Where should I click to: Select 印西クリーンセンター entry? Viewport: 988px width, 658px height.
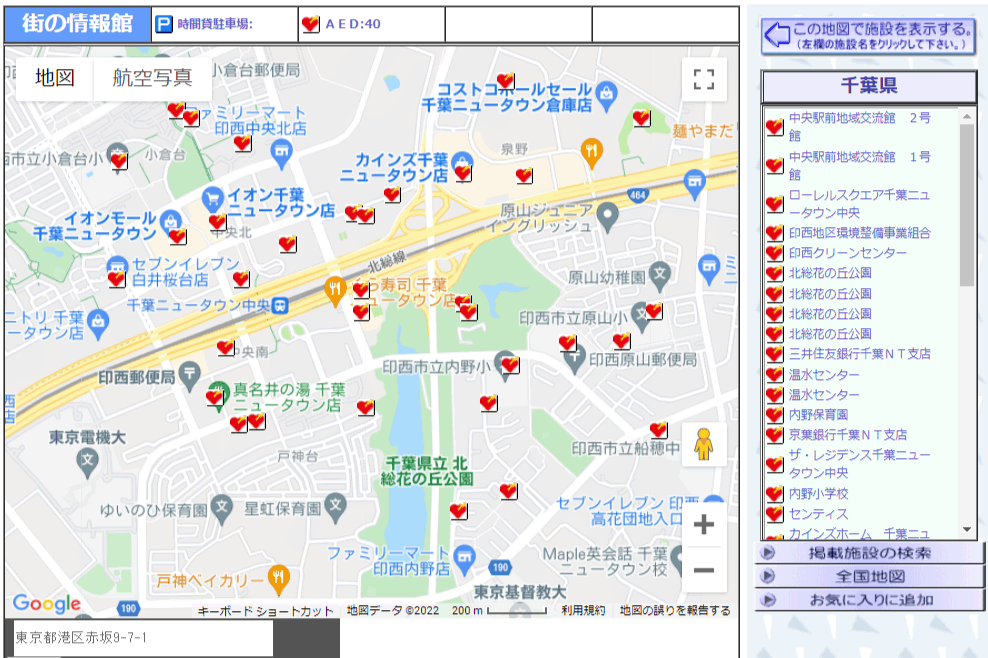847,253
